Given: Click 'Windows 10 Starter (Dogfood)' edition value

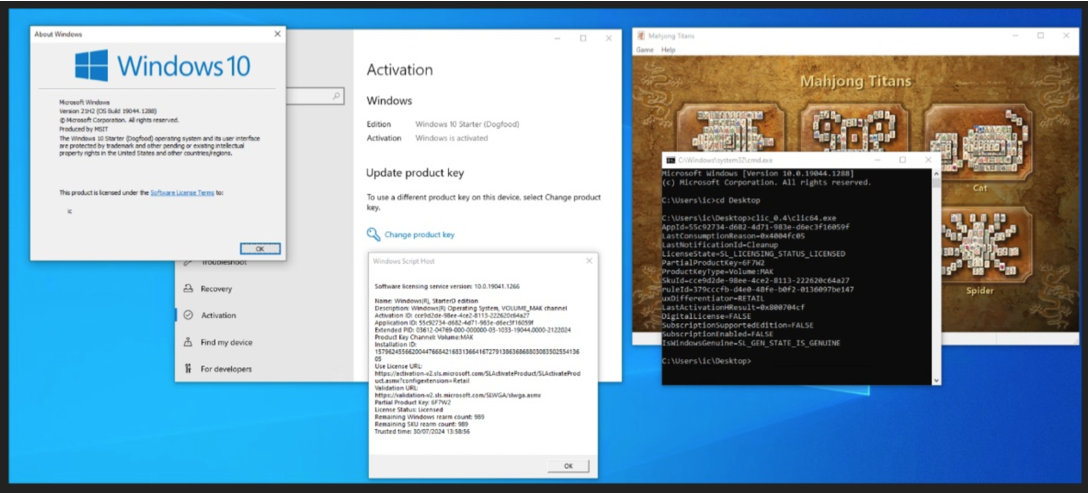Looking at the screenshot, I should (467, 124).
